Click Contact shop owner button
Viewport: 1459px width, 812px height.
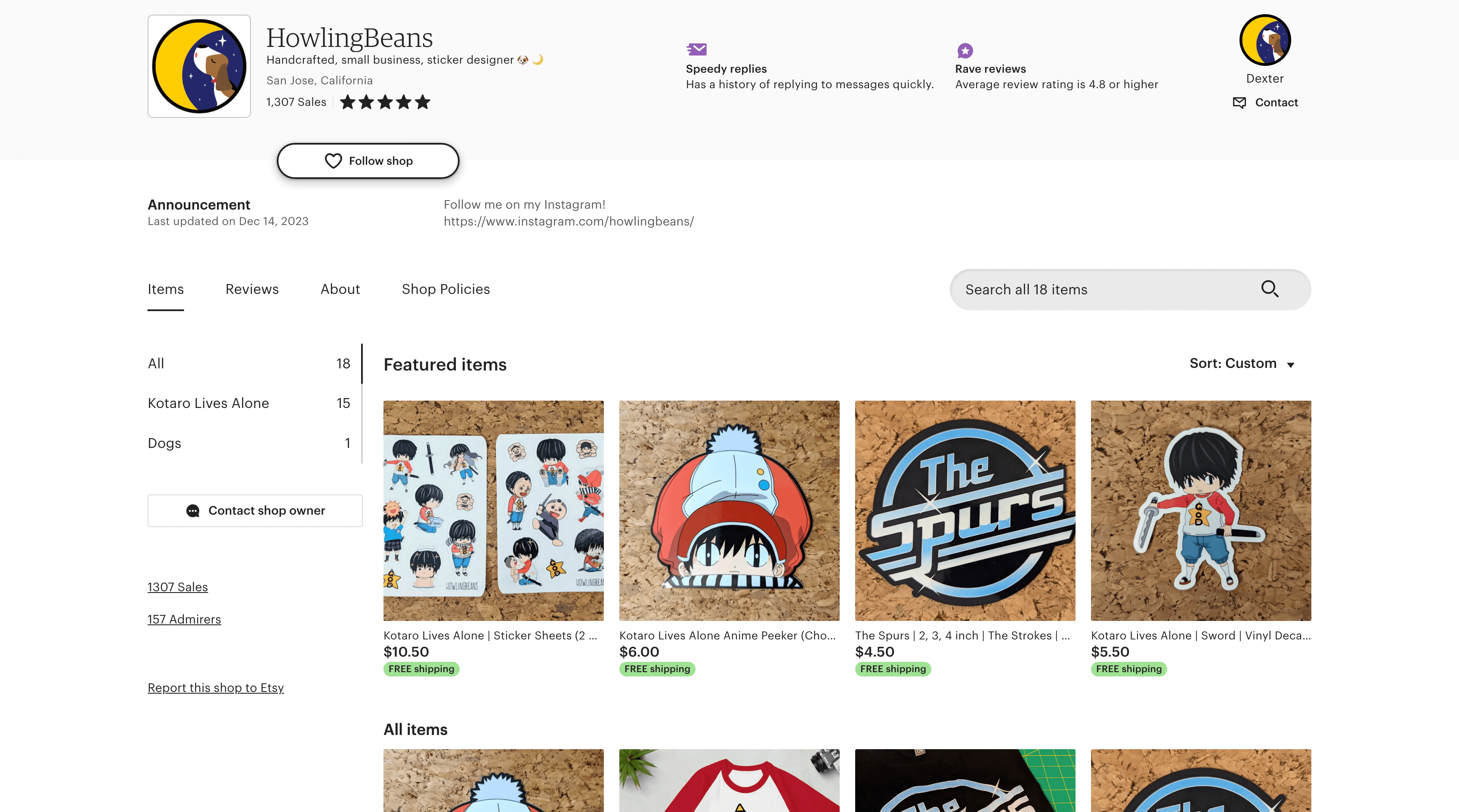point(255,511)
